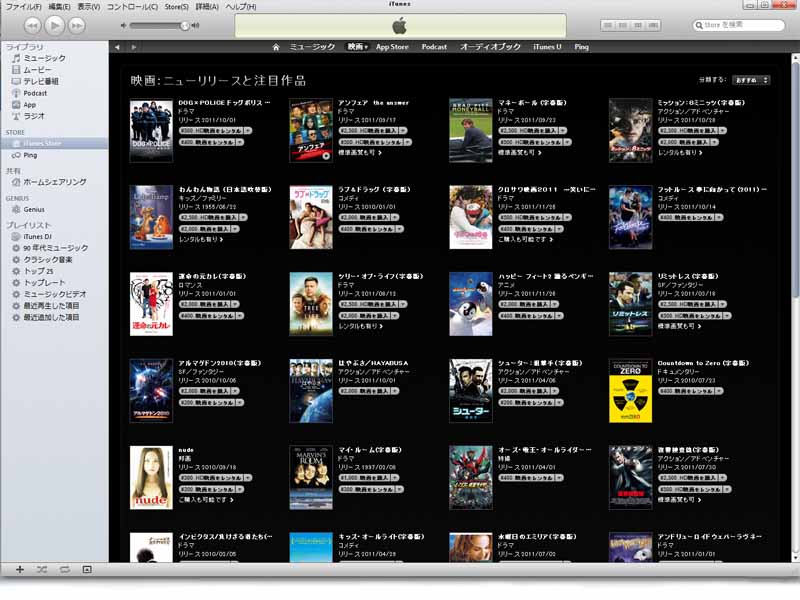Open the ヘルプ(H) menu

pyautogui.click(x=241, y=7)
